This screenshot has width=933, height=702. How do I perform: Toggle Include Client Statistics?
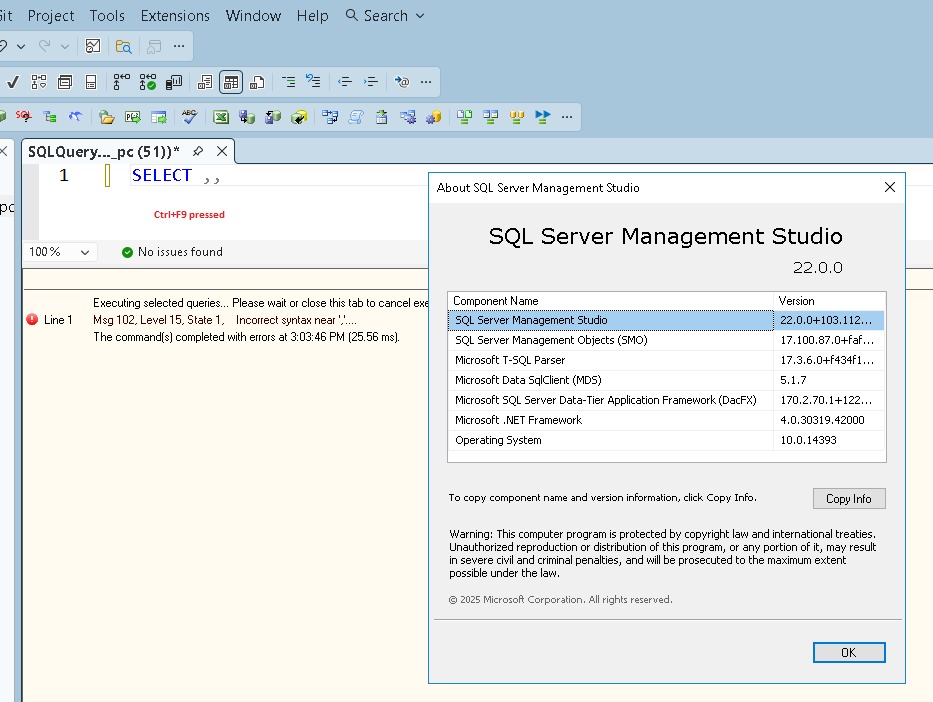point(174,82)
